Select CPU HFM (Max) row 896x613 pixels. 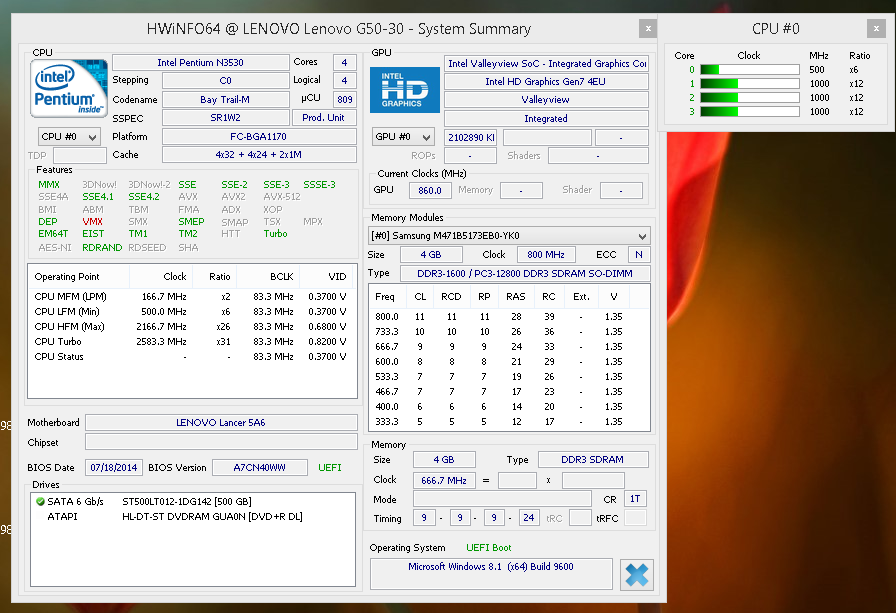click(190, 327)
